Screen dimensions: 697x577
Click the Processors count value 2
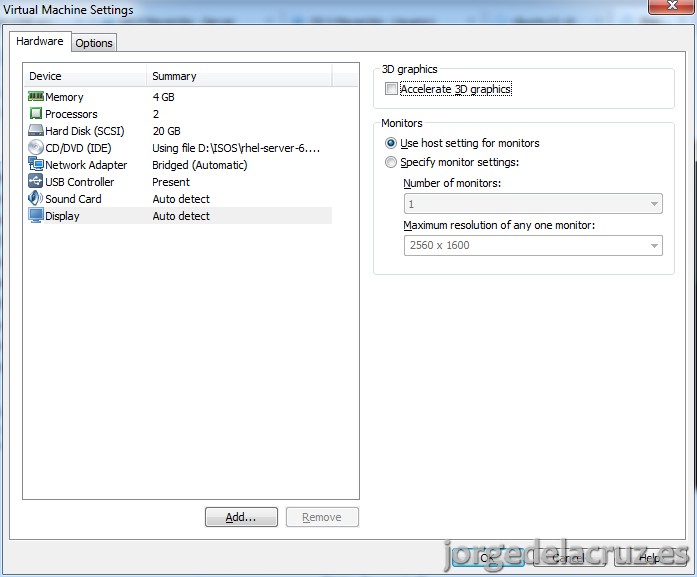click(x=156, y=114)
